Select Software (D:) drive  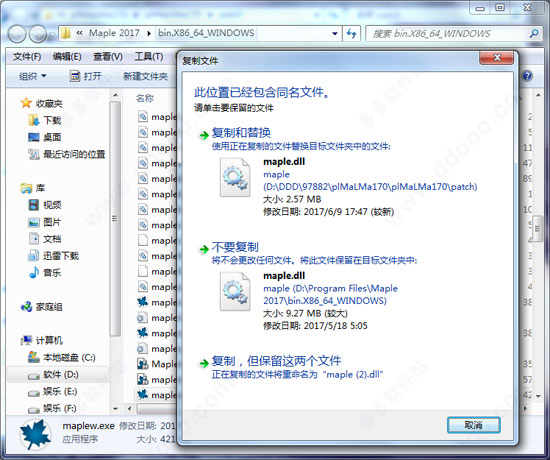click(53, 375)
